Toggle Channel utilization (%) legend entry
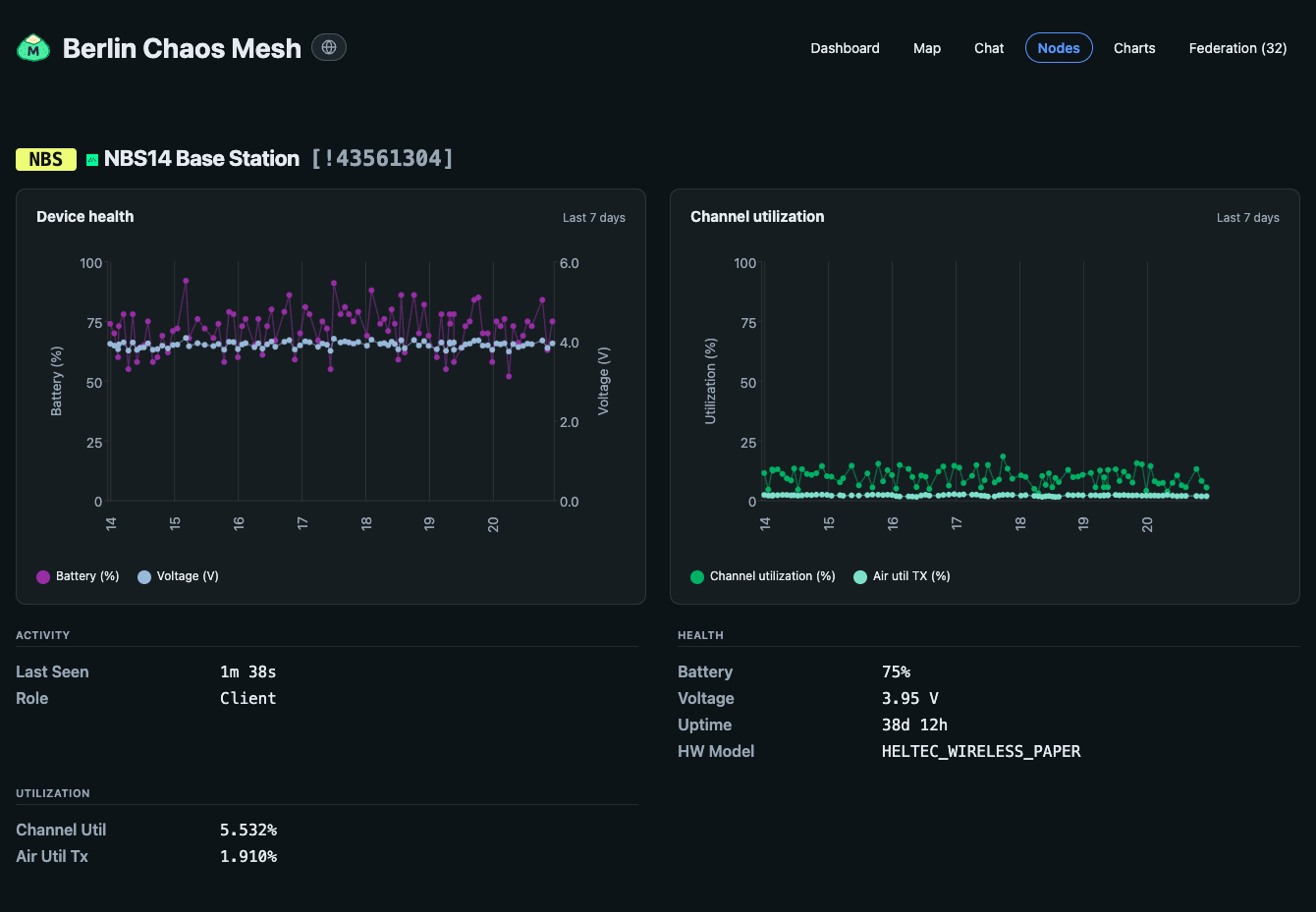Image resolution: width=1316 pixels, height=912 pixels. pyautogui.click(x=763, y=576)
